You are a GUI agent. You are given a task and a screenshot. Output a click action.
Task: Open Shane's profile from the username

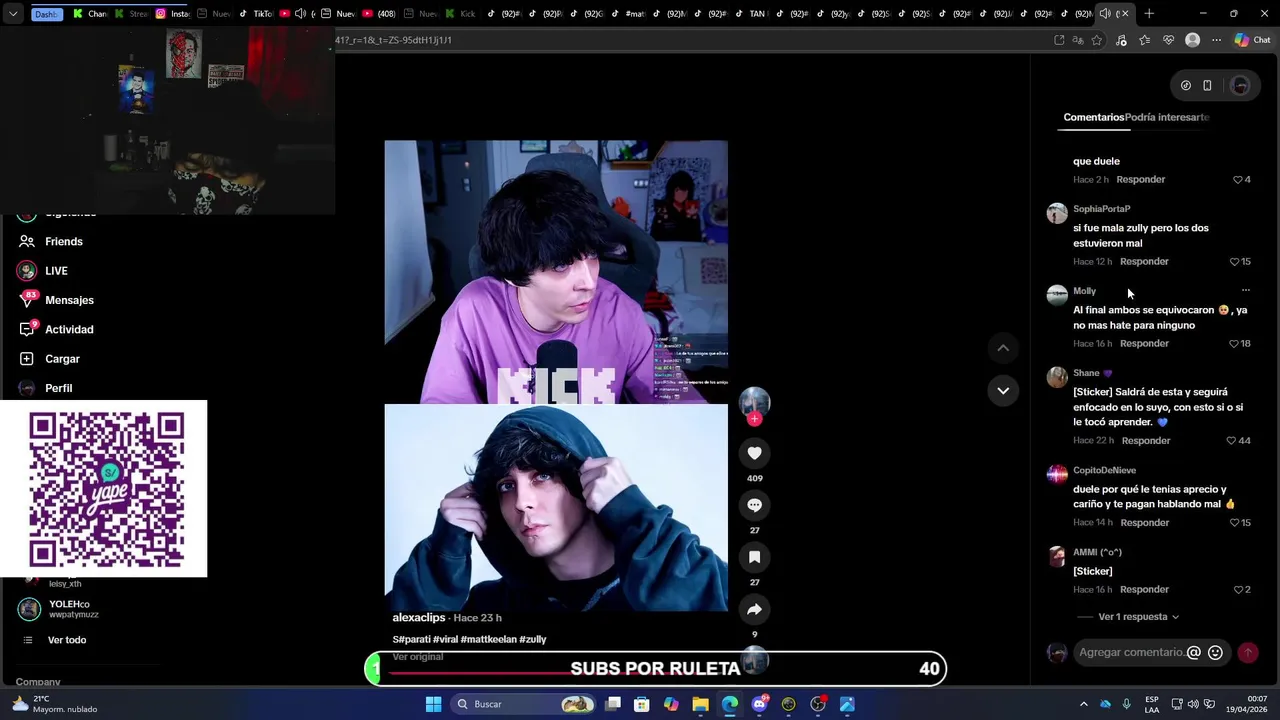(1086, 373)
